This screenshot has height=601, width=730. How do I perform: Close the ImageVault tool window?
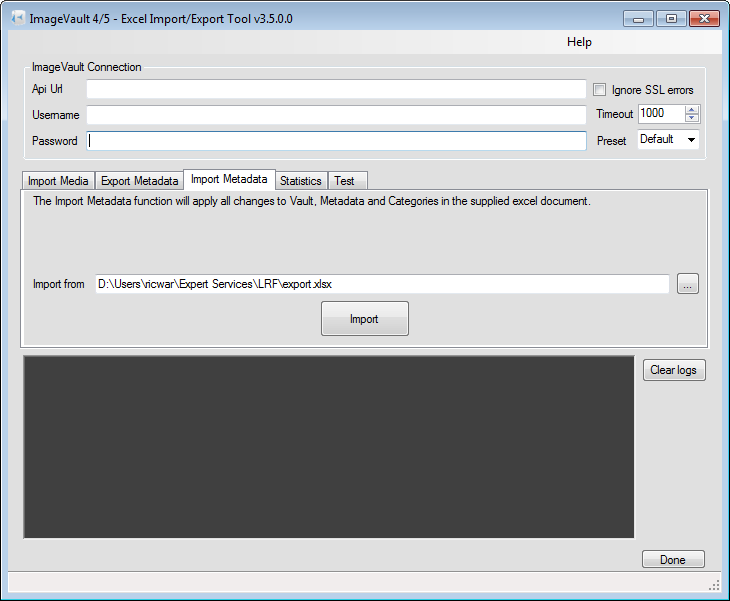click(x=704, y=19)
